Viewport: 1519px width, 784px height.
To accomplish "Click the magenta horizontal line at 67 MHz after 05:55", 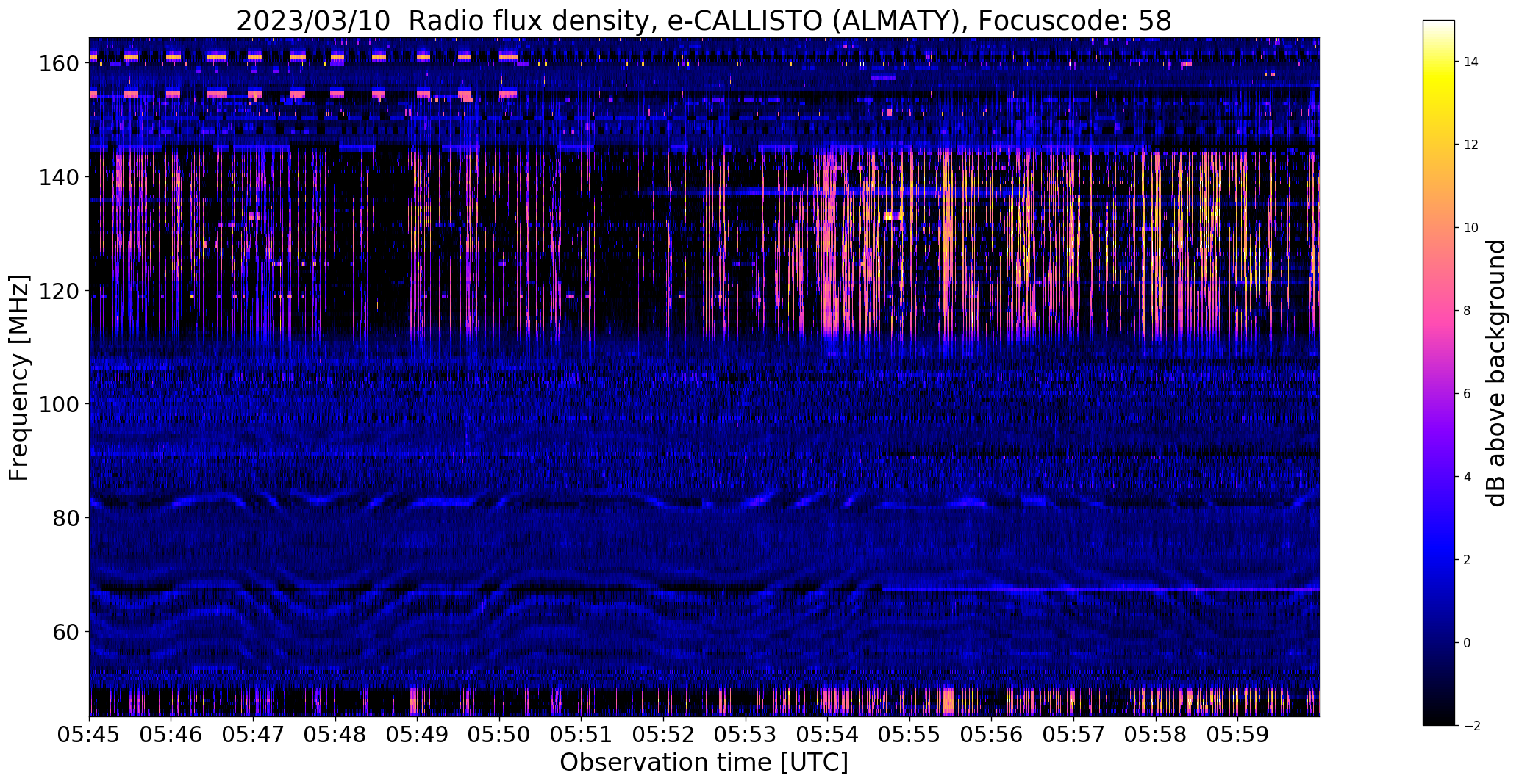I will pyautogui.click(x=1101, y=589).
